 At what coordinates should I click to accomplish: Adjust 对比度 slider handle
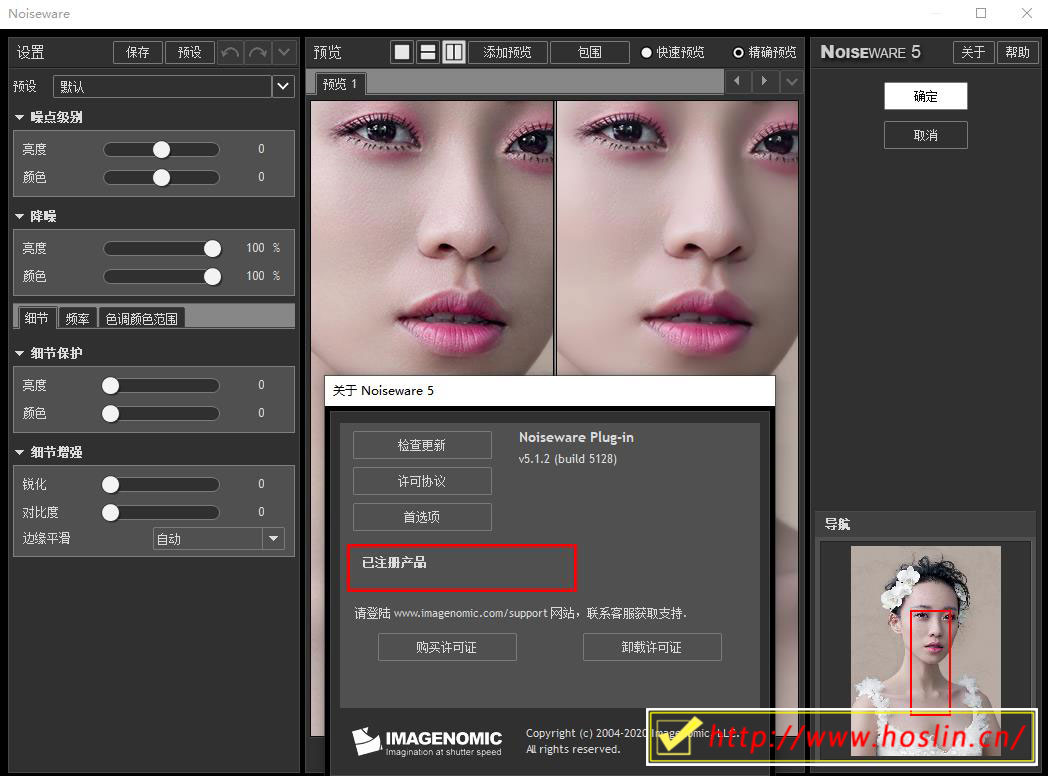(x=110, y=513)
